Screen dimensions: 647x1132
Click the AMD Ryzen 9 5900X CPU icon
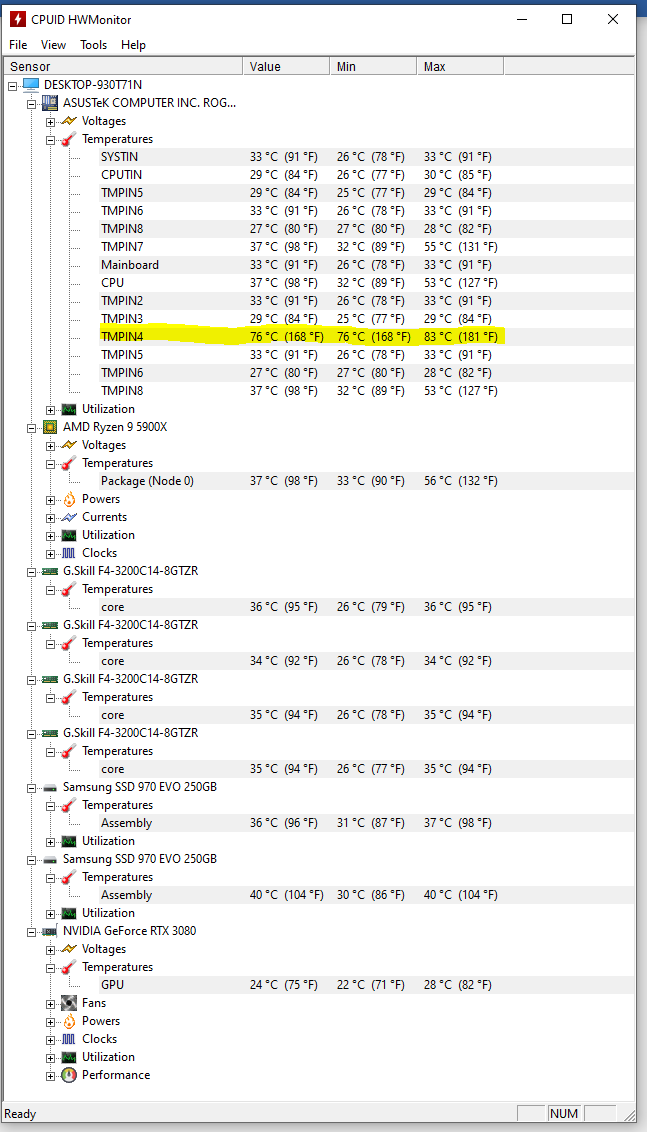(51, 427)
